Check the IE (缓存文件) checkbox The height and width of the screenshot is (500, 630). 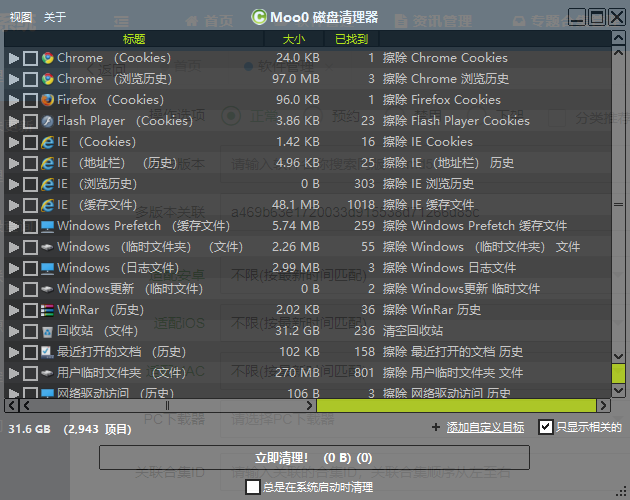[30, 205]
